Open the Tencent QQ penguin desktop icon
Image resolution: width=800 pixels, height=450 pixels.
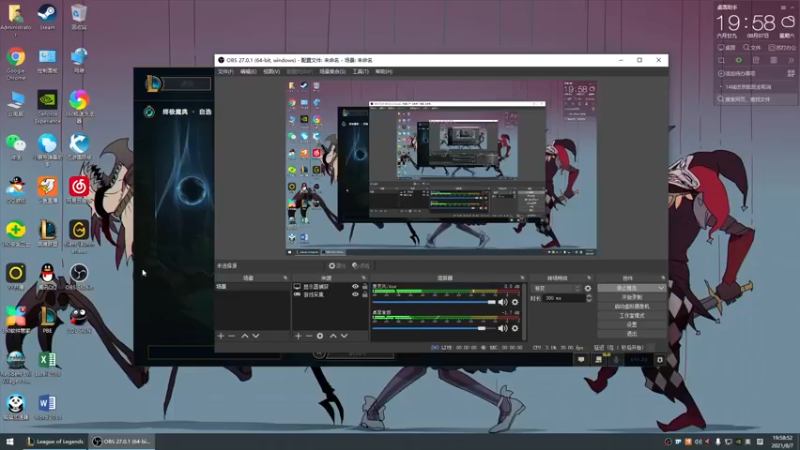tap(47, 277)
